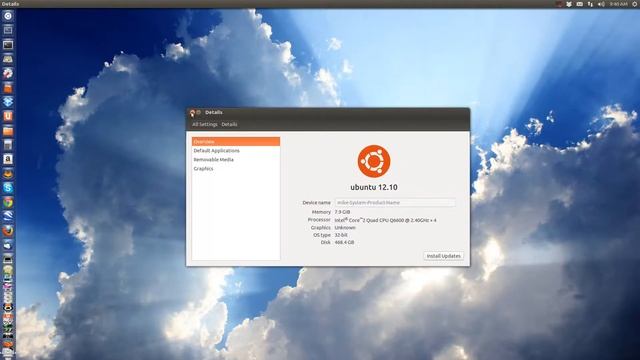Launch the Terminal from the launcher
Screen dimensions: 640x360
[8, 45]
